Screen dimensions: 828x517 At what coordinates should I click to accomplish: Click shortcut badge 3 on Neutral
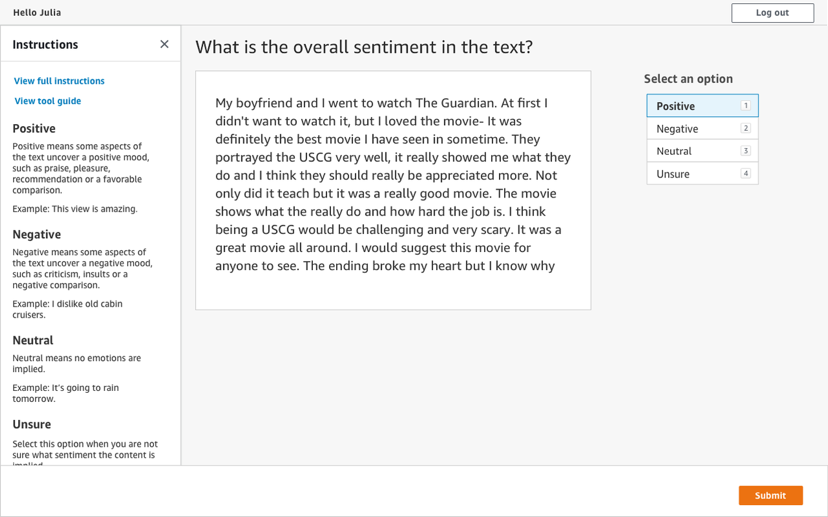(745, 151)
